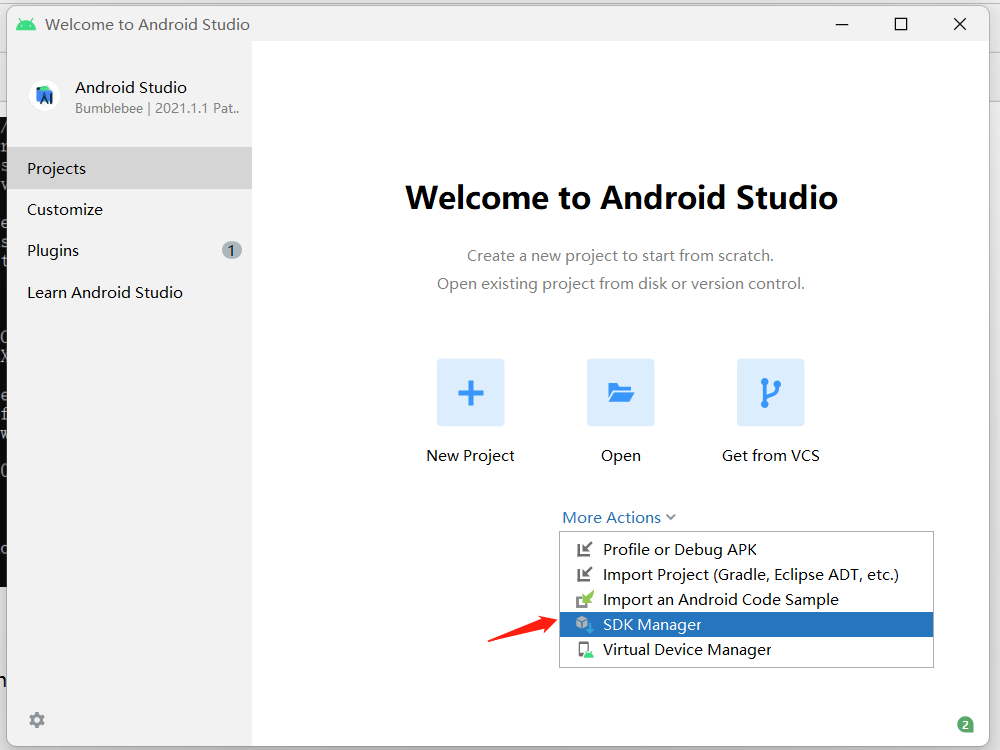Expand the More Actions dropdown

pos(619,517)
